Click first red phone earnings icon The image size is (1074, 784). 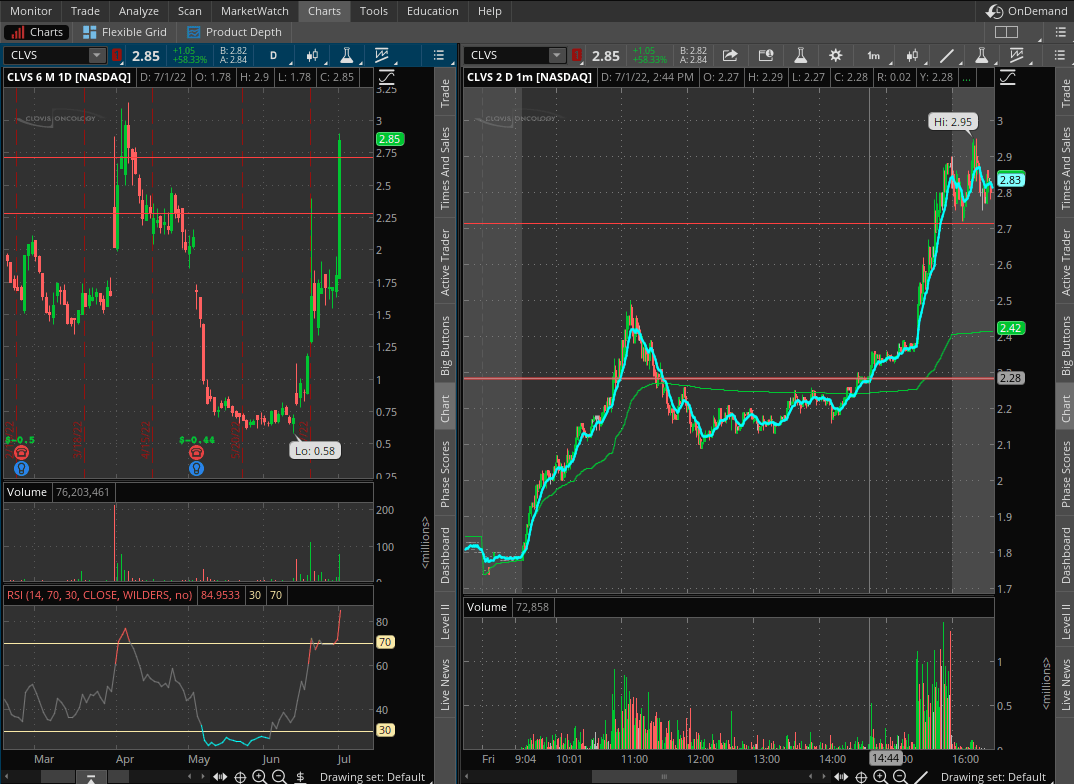tap(21, 453)
